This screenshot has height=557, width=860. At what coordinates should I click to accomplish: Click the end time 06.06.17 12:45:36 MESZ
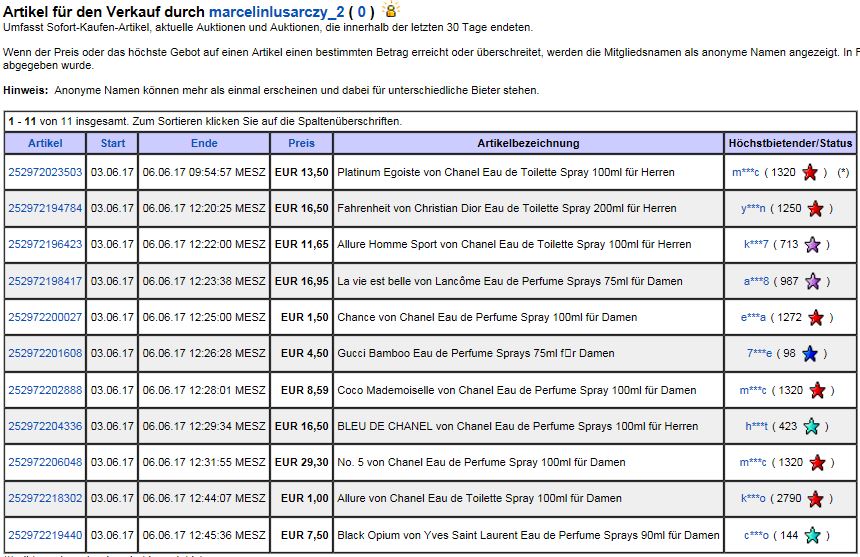204,536
